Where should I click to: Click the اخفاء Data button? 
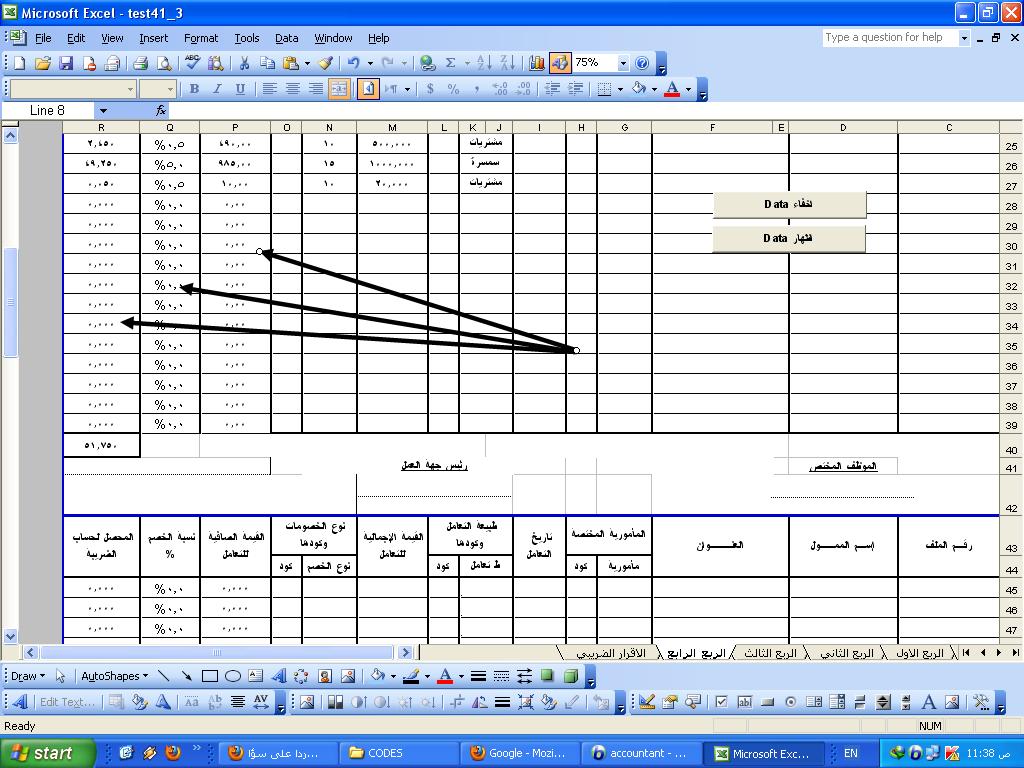(789, 204)
